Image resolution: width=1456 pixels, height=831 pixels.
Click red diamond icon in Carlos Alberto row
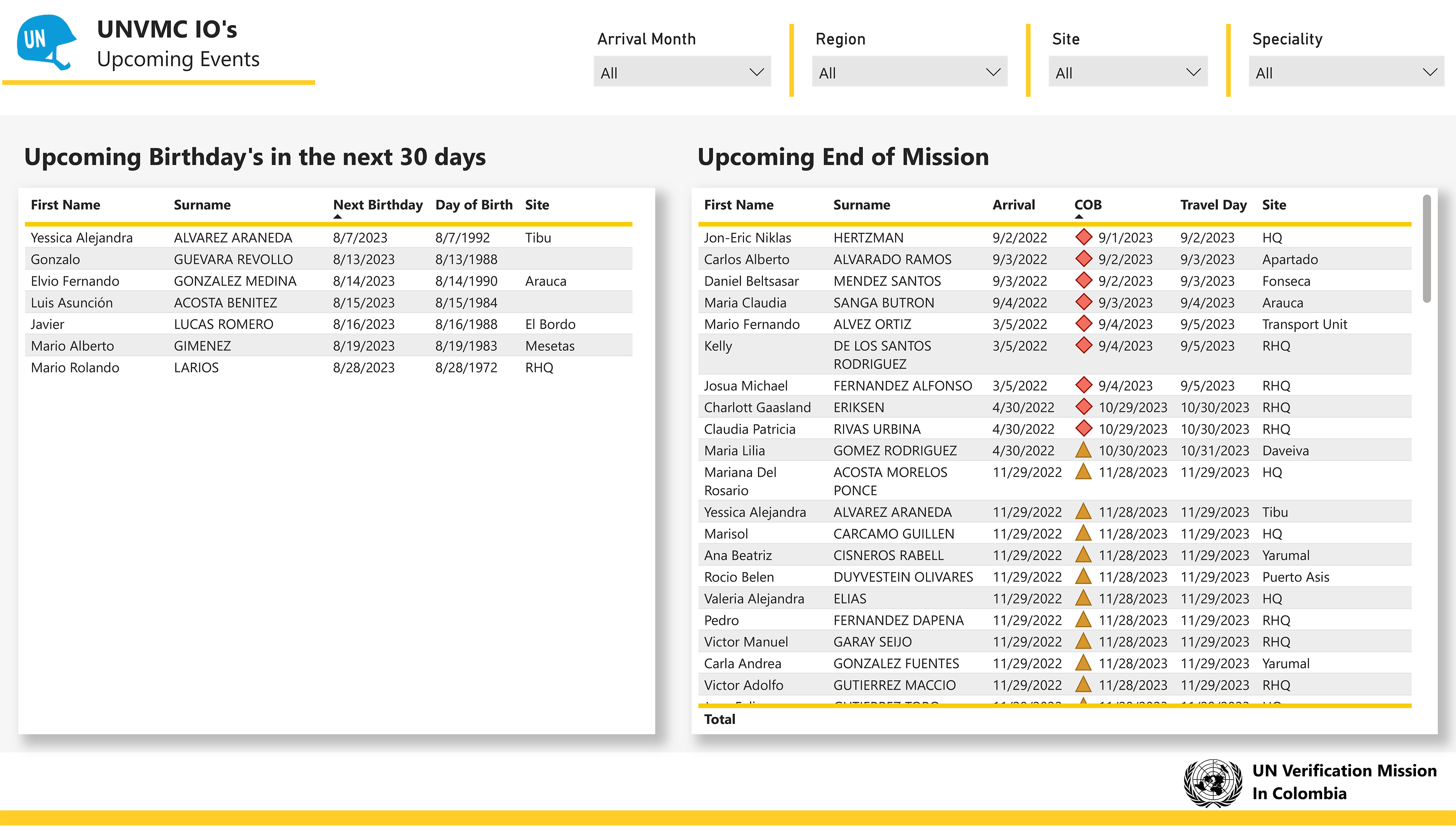[x=1083, y=259]
